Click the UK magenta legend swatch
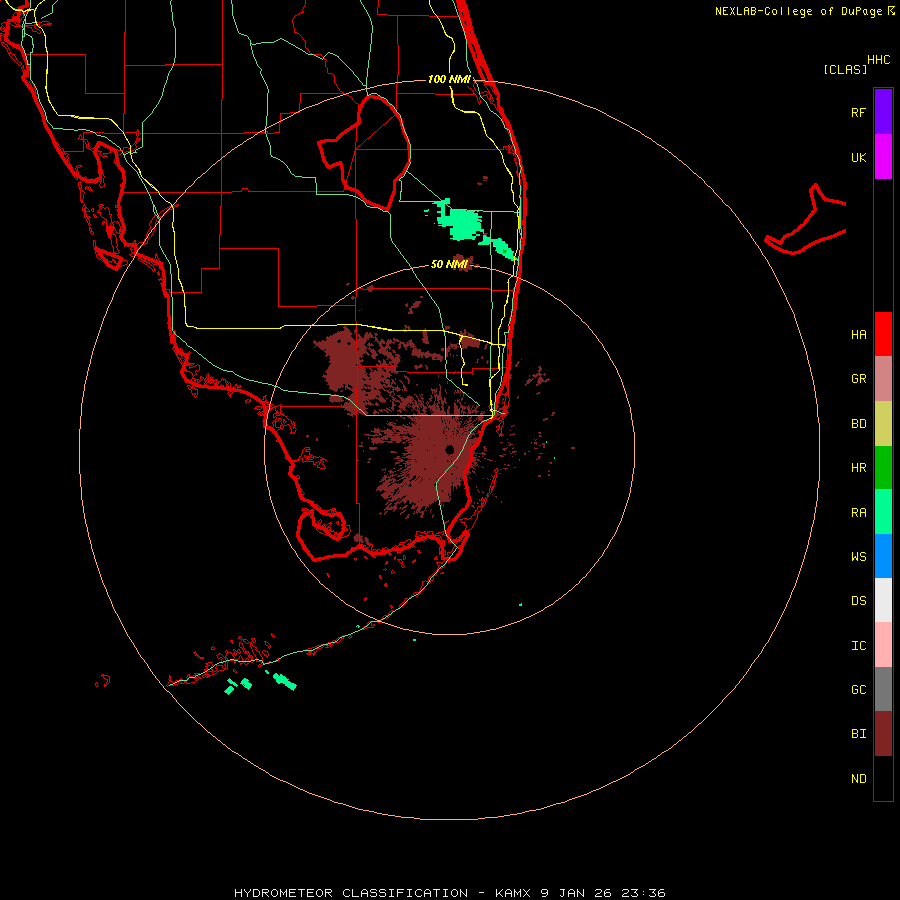 pos(883,157)
